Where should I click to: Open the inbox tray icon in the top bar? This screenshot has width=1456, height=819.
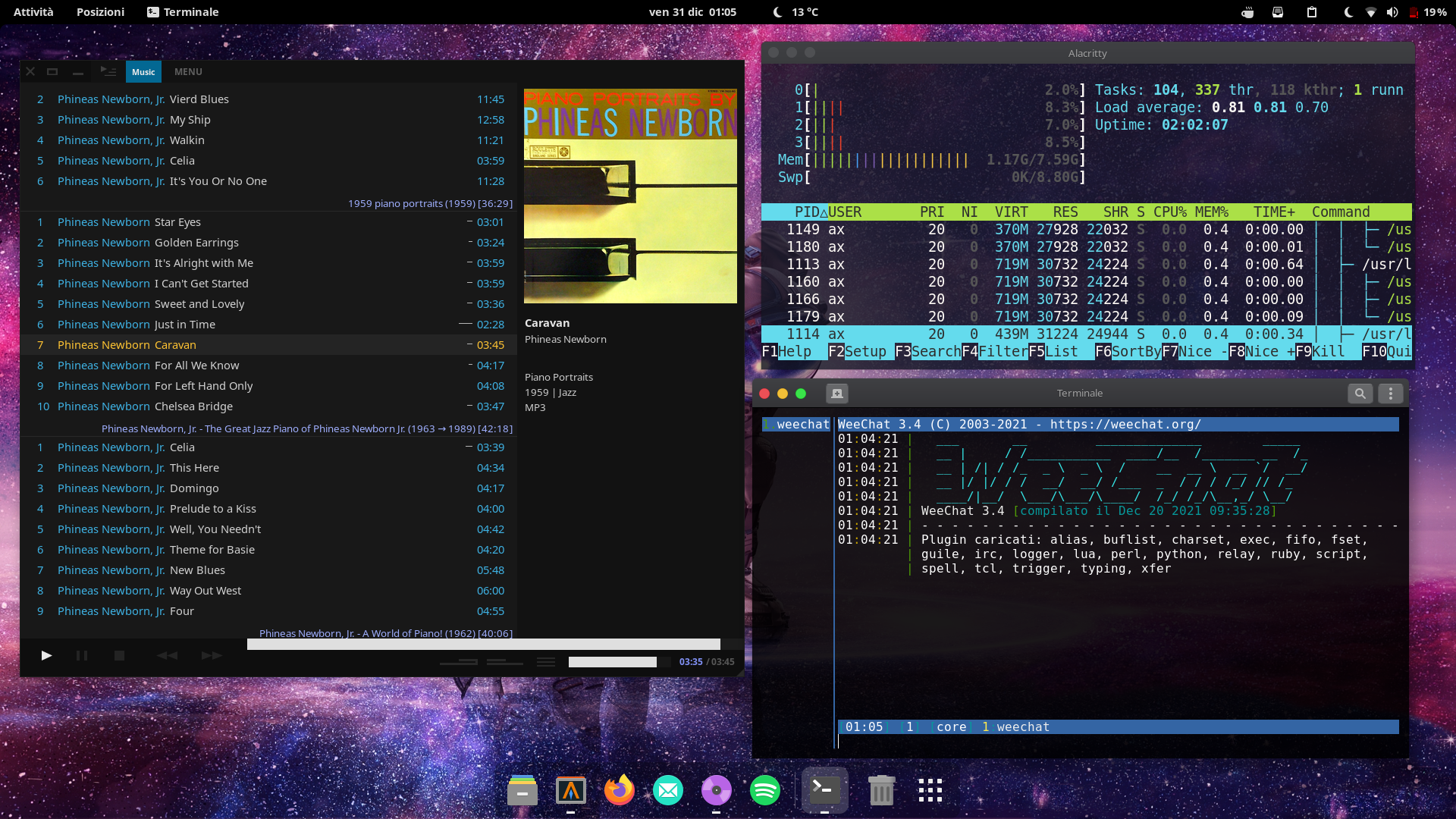click(1278, 12)
